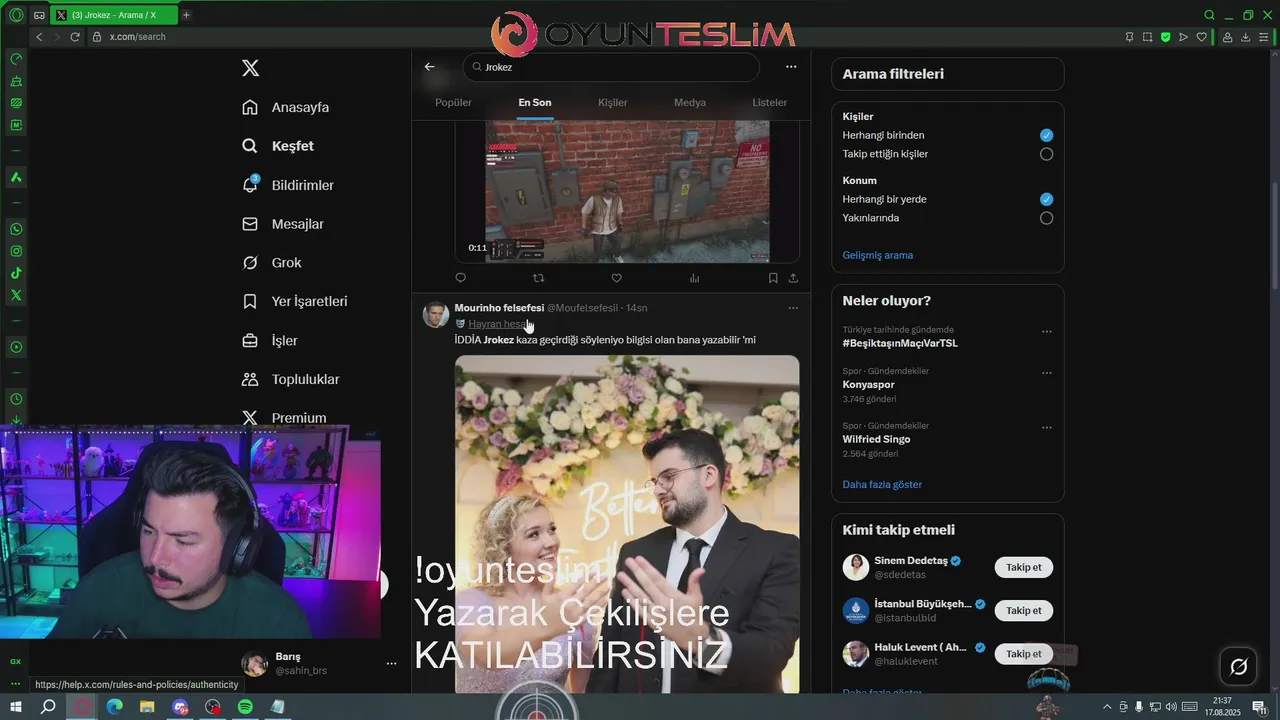The height and width of the screenshot is (720, 1280).
Task: Select Yakınlarında radio option
Action: [1046, 218]
